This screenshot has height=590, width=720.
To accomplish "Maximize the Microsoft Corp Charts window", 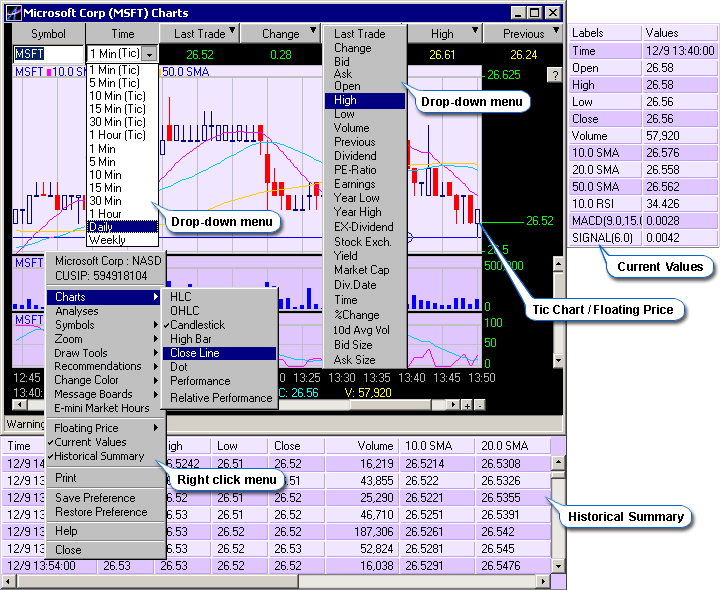I will [536, 13].
